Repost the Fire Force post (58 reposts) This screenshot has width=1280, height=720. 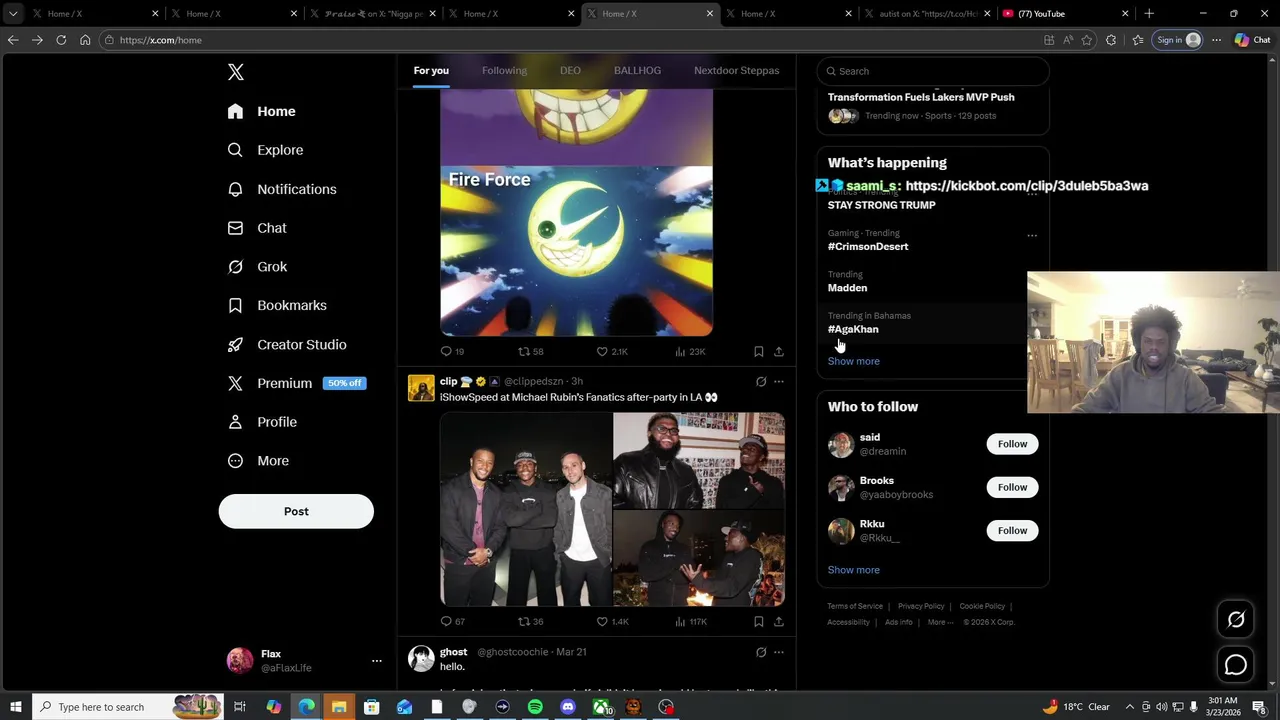[x=530, y=352]
